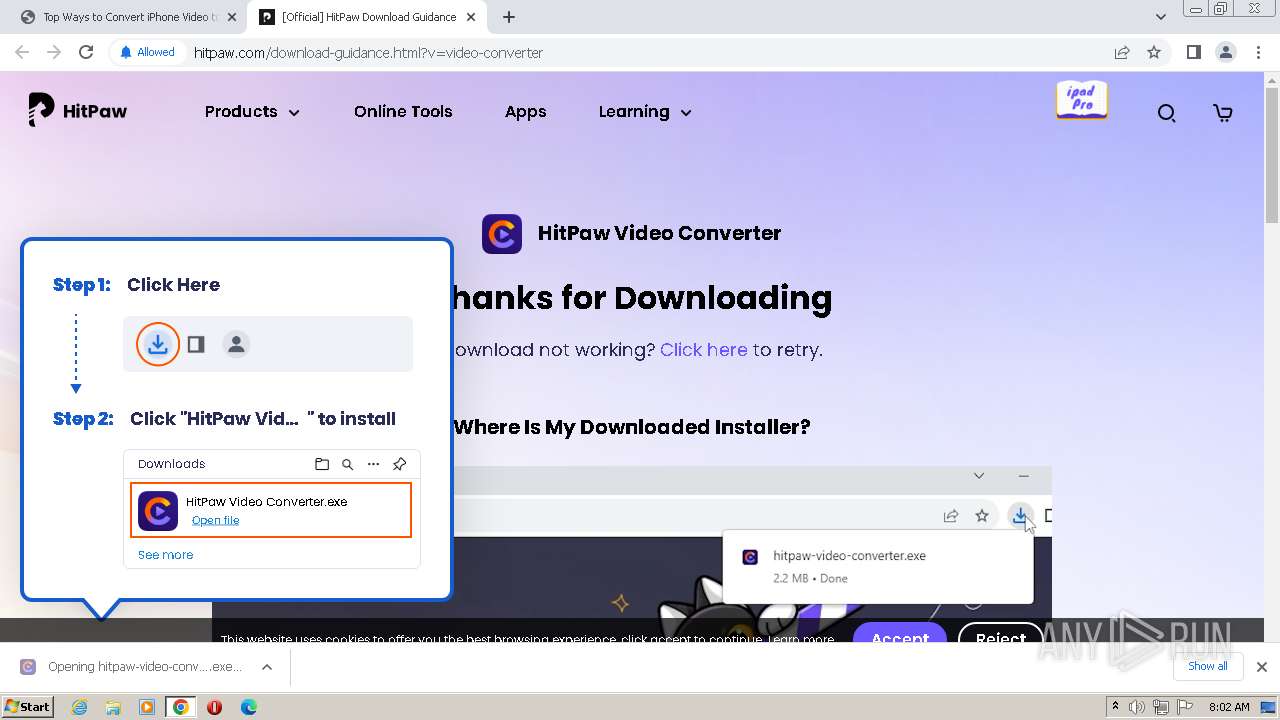Viewport: 1280px width, 720px height.
Task: Open media player taskbar icon
Action: (x=147, y=707)
